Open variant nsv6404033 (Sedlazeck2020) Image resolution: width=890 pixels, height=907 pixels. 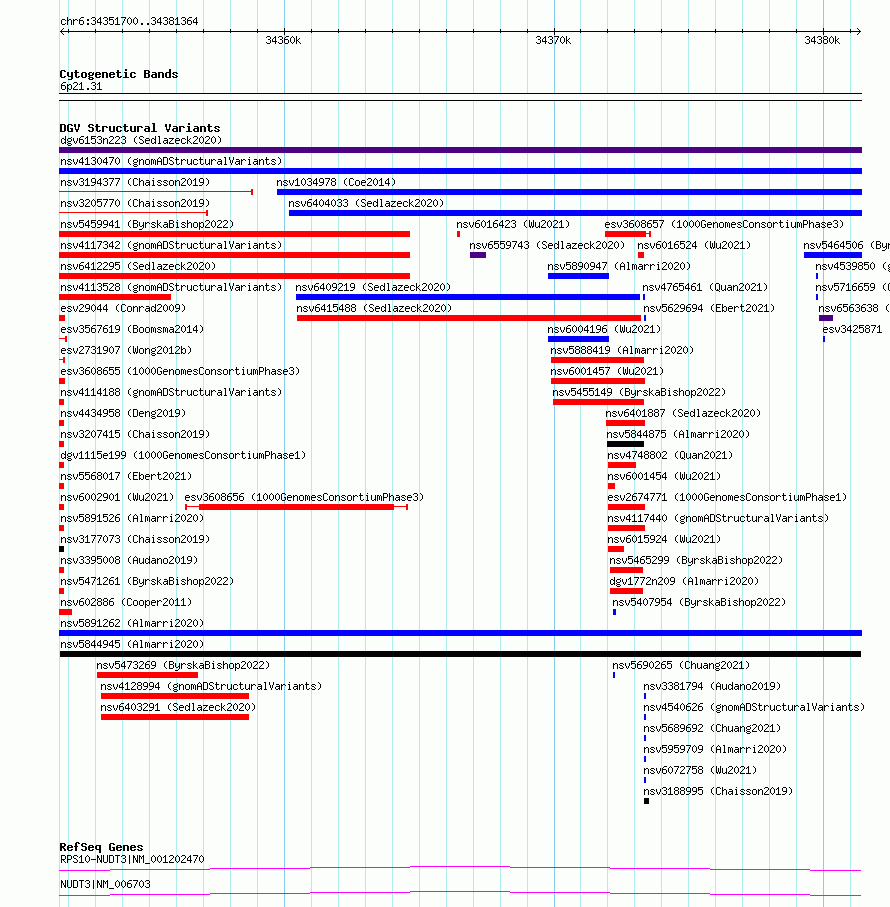pos(366,203)
